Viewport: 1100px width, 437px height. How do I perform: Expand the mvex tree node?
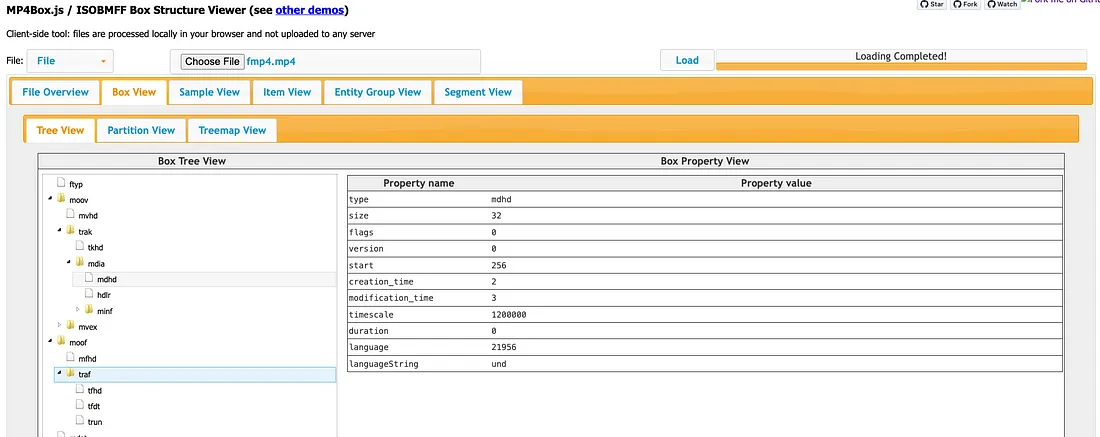pyautogui.click(x=59, y=325)
